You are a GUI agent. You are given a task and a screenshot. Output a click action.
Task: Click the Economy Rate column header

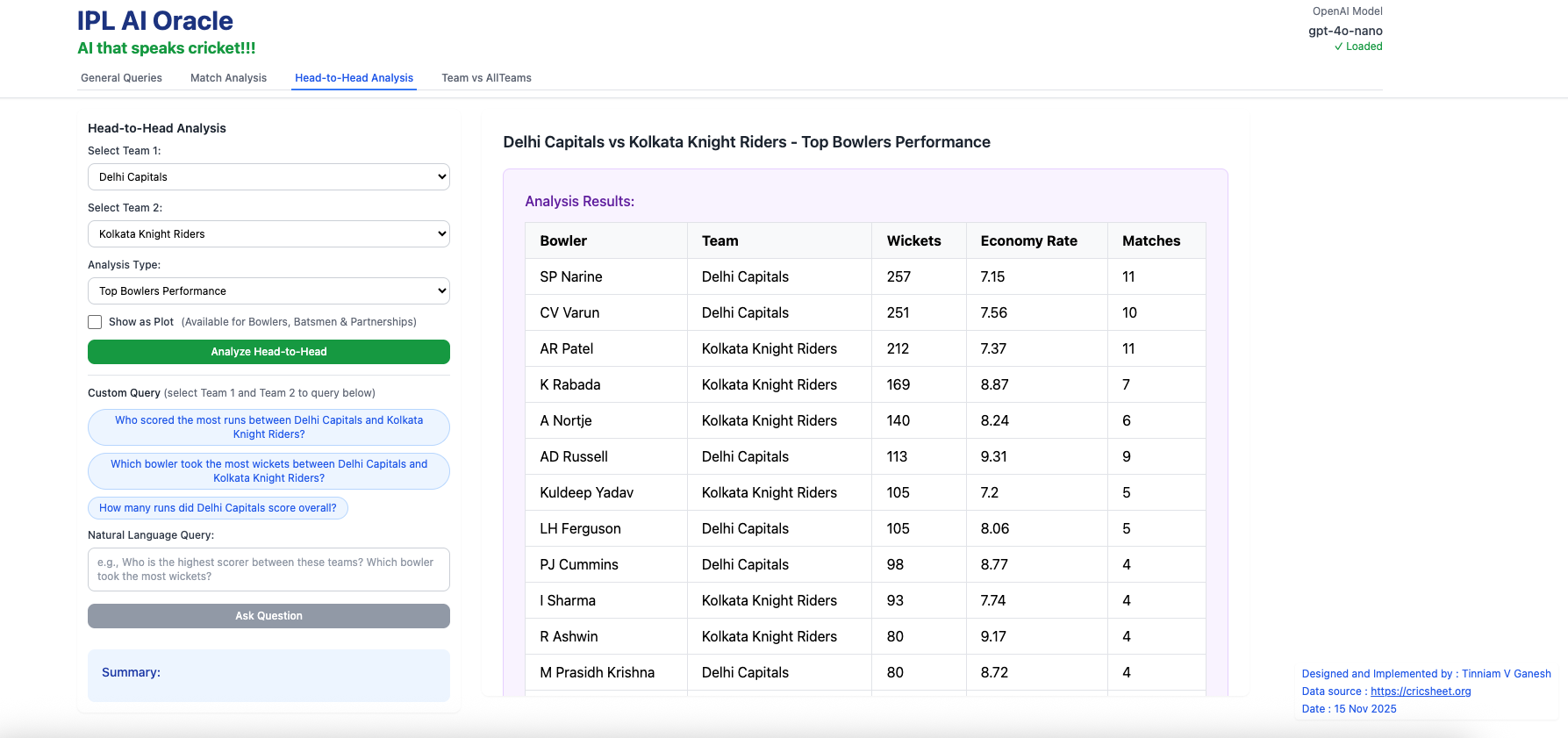(x=1028, y=241)
